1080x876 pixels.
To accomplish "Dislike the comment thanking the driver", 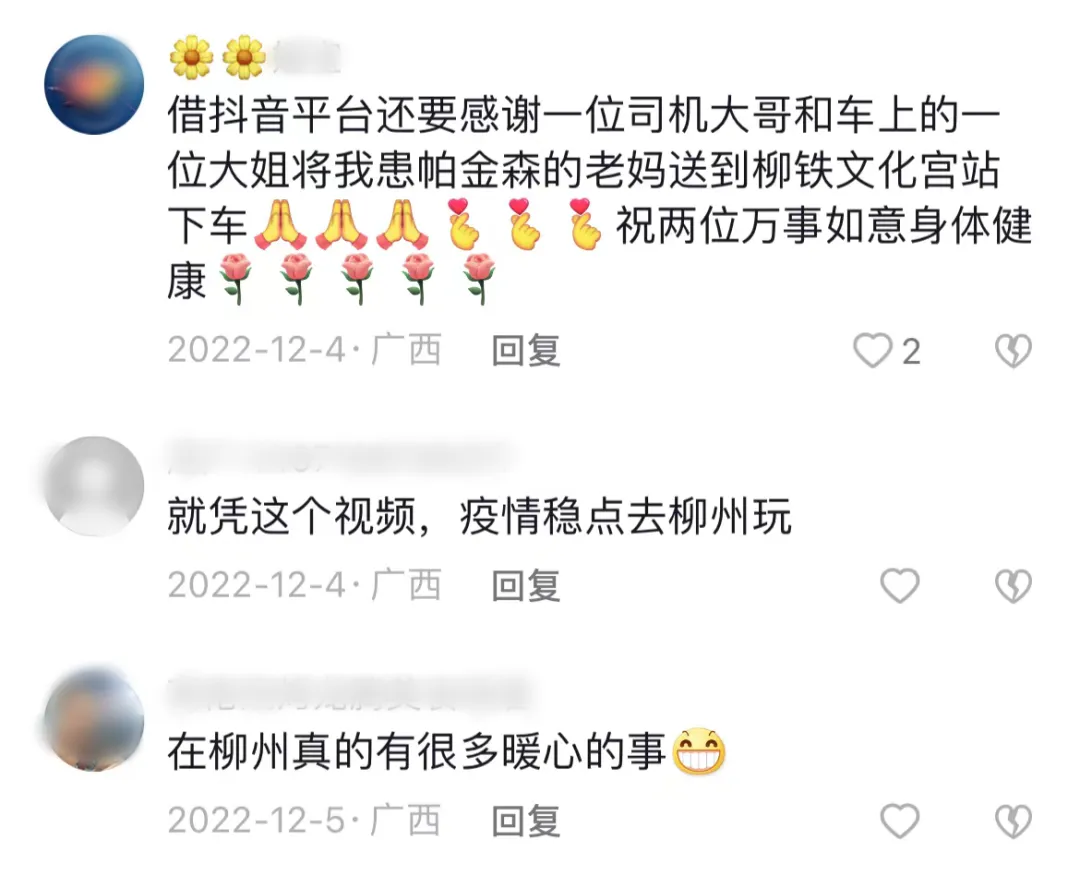I will 1013,351.
